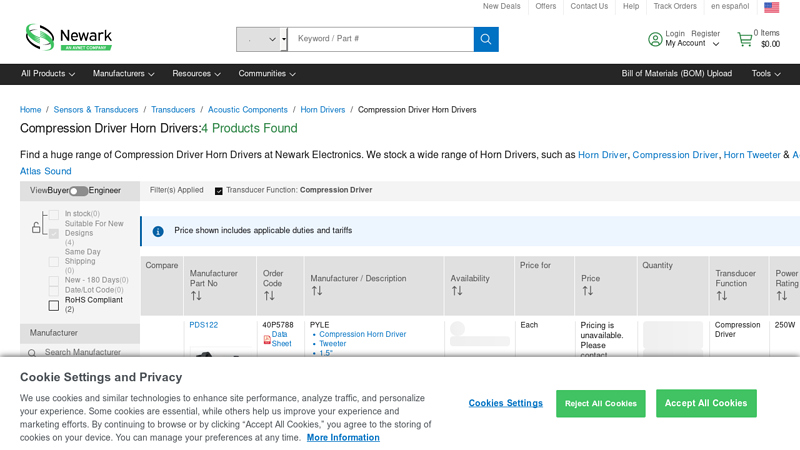
Task: Click the My Account user icon
Action: [x=655, y=39]
